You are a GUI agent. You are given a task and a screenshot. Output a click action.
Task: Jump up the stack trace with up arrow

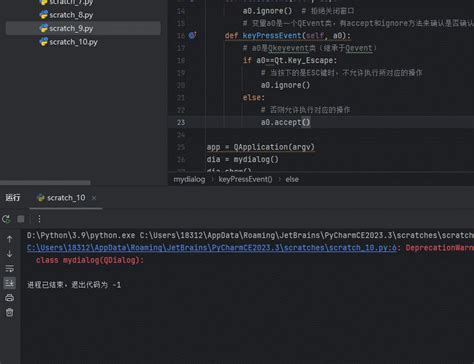9,239
